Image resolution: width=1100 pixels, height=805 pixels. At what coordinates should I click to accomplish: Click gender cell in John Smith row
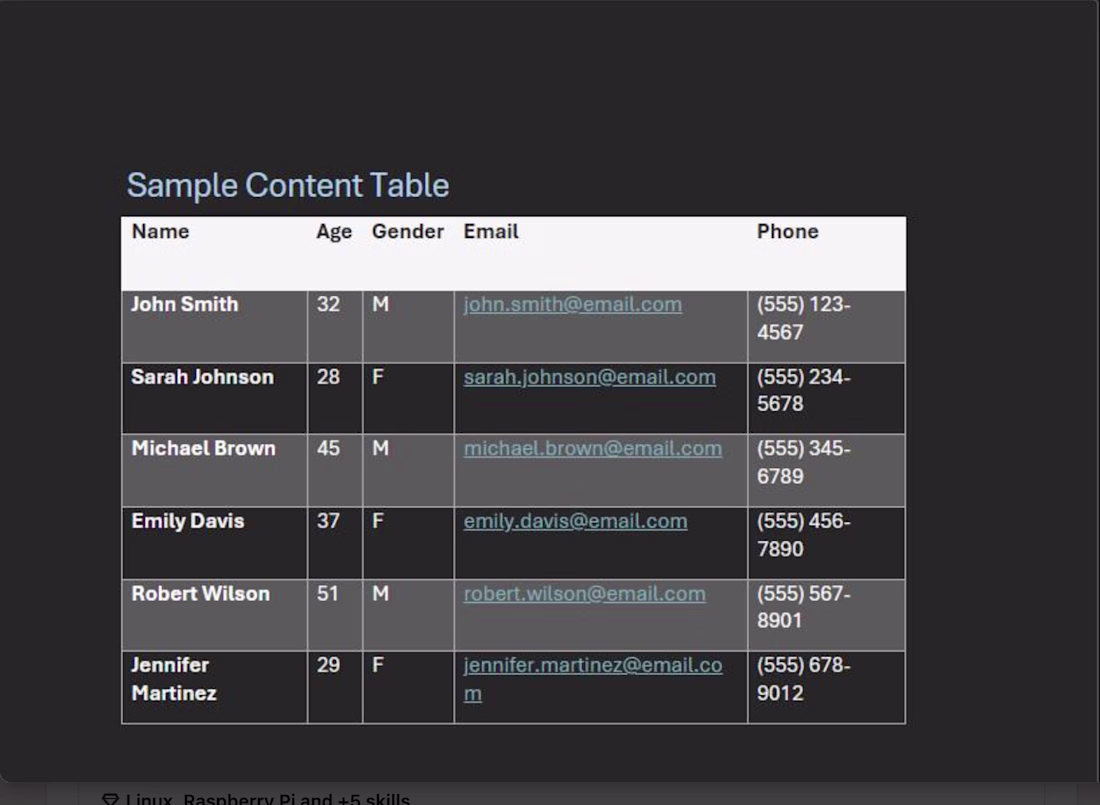(408, 327)
